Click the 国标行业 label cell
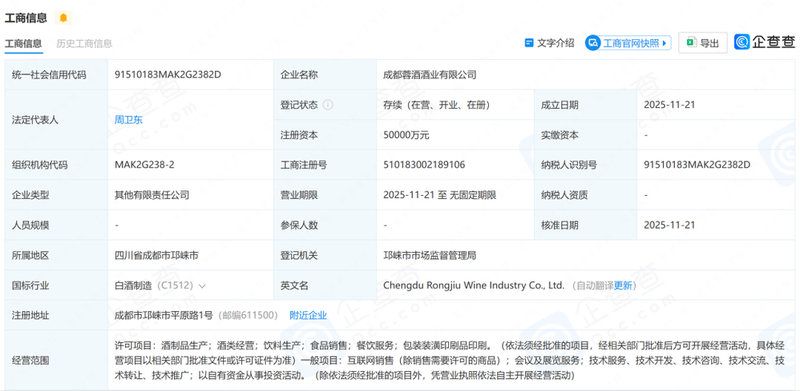Image resolution: width=800 pixels, height=391 pixels. [x=56, y=285]
